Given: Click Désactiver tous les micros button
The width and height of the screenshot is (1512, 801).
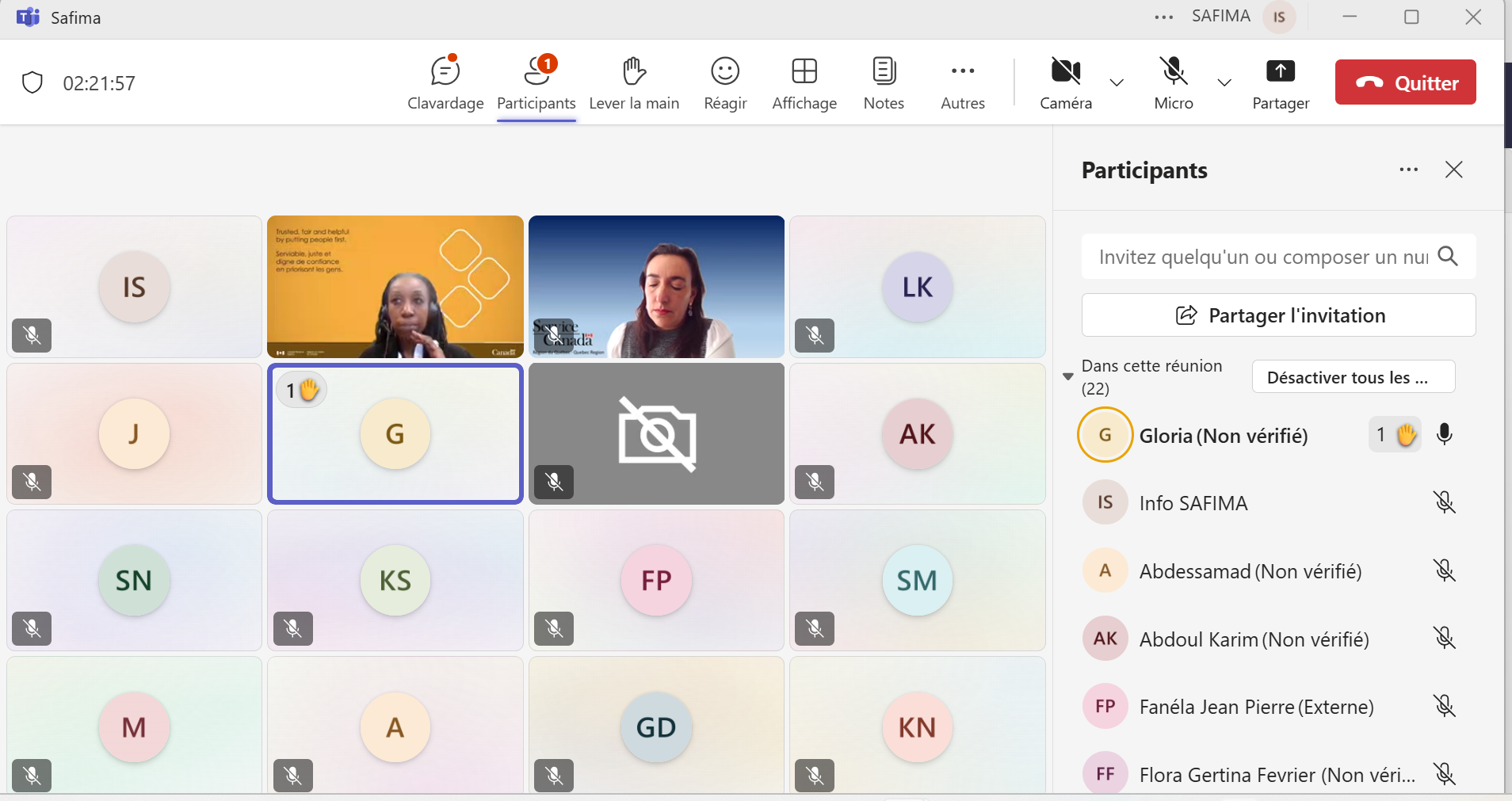Looking at the screenshot, I should click(x=1354, y=377).
